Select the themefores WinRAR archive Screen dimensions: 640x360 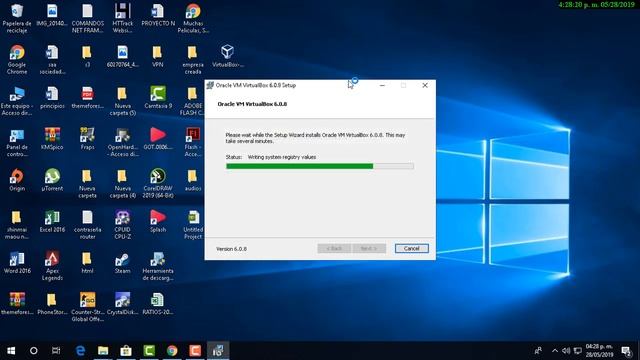tap(17, 304)
